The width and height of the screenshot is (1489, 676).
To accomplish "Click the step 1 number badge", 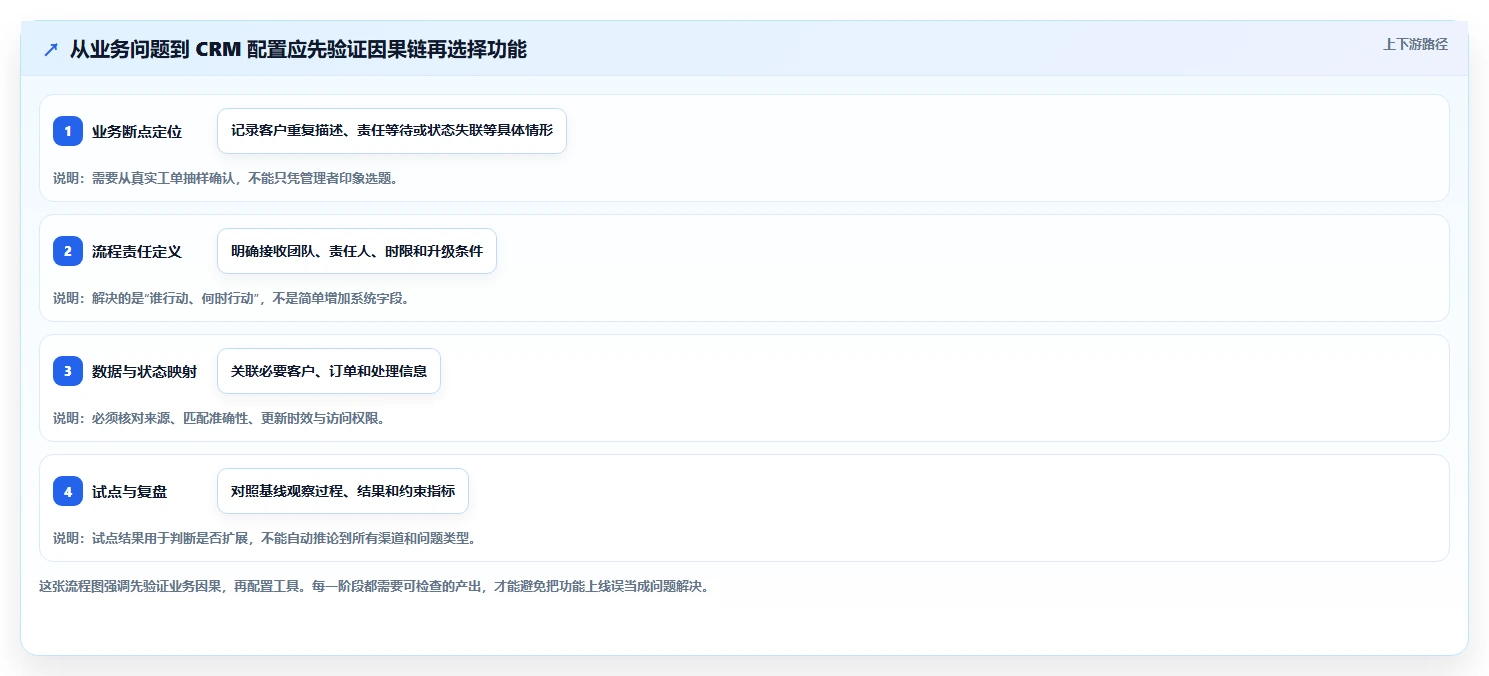I will click(68, 131).
